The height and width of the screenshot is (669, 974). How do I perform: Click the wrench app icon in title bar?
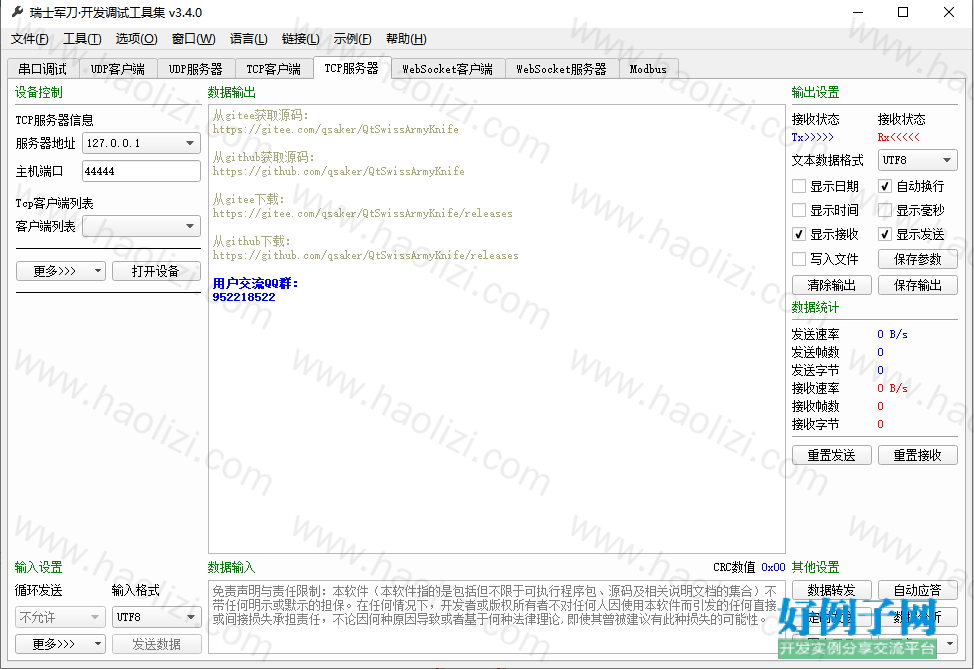[17, 12]
